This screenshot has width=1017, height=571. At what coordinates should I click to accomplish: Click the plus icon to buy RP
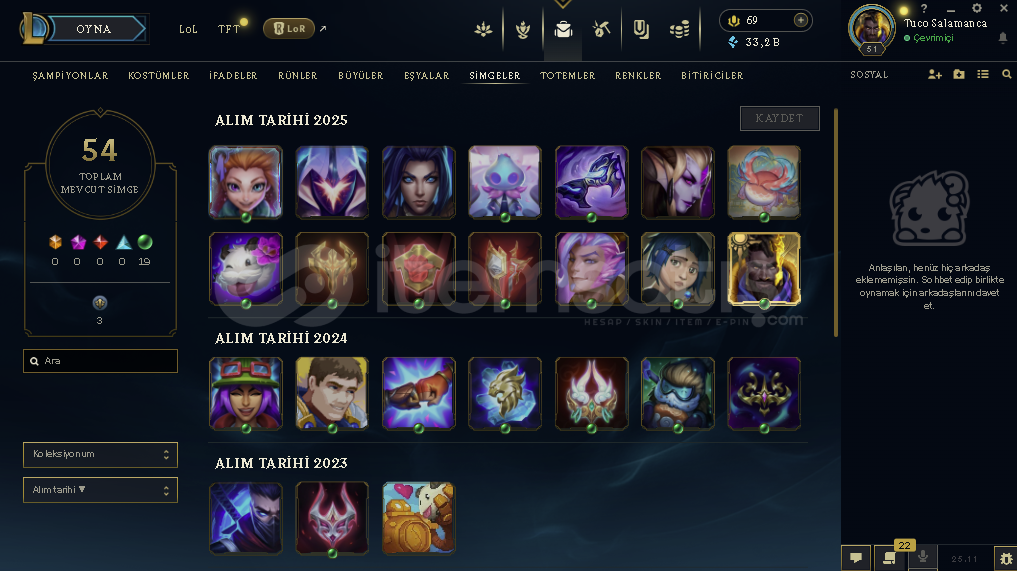click(x=801, y=20)
